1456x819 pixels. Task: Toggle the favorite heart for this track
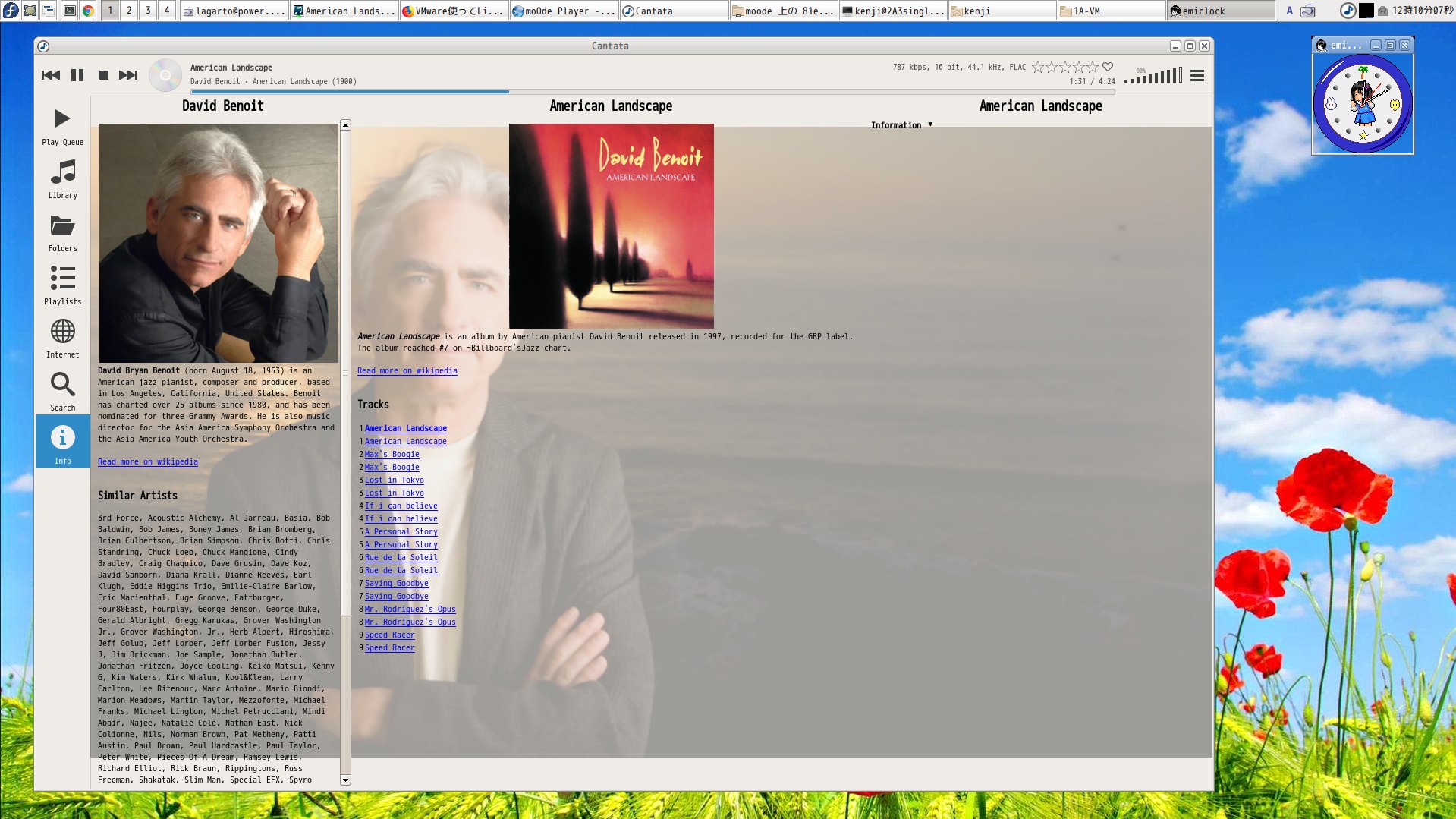1107,66
